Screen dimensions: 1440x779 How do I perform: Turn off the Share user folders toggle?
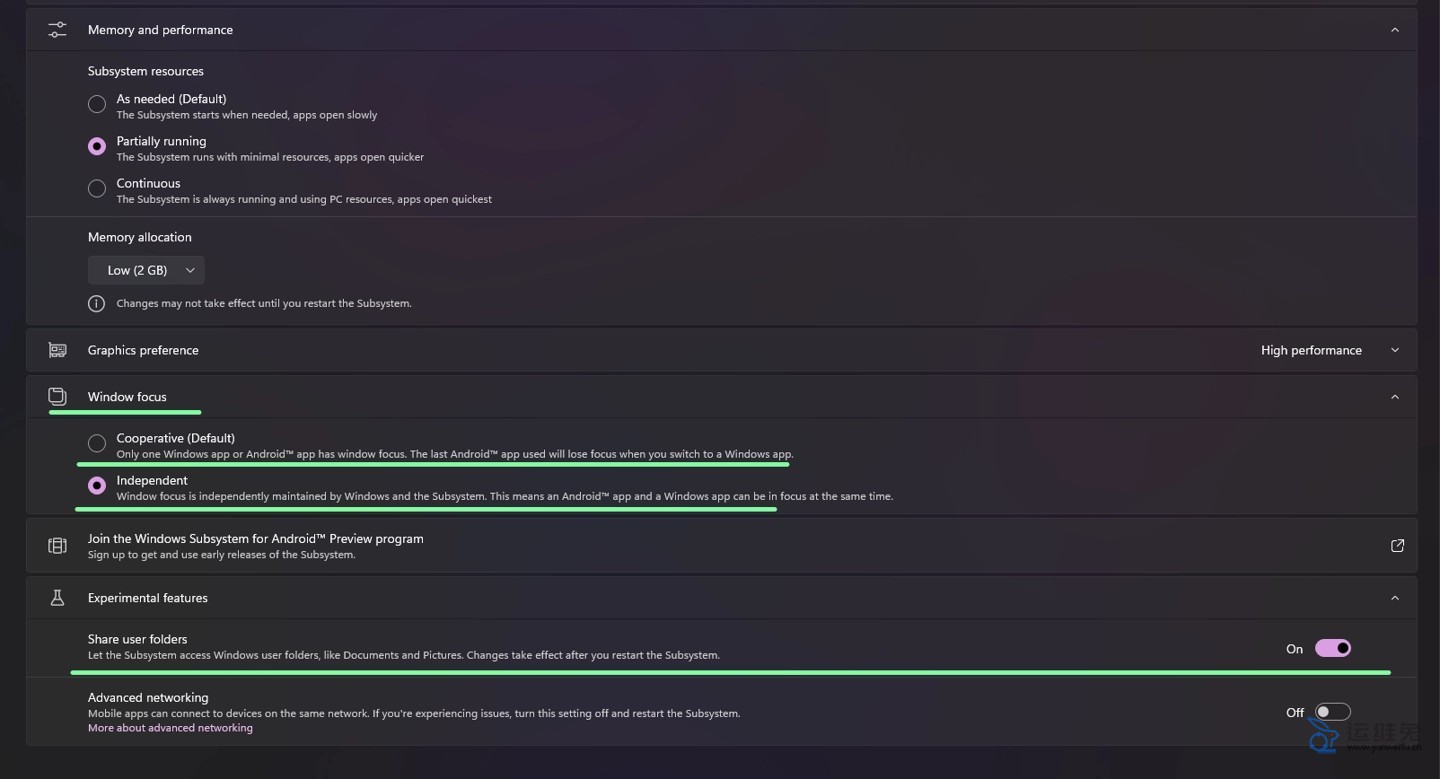(1332, 649)
